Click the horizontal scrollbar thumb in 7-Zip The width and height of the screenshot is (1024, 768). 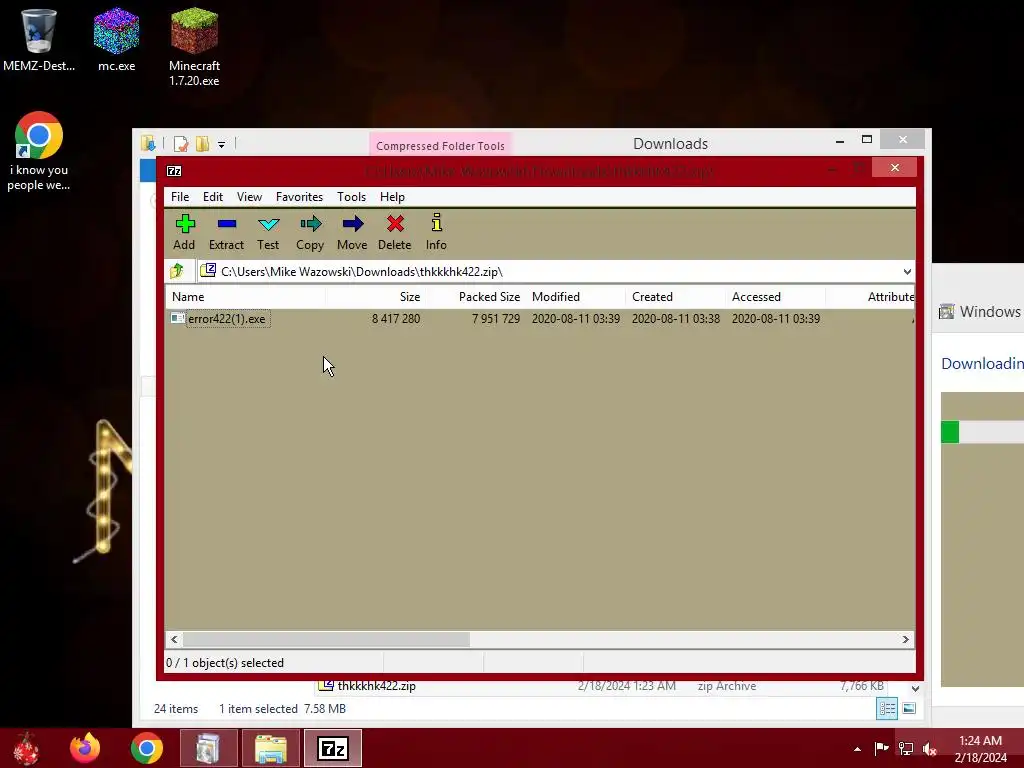point(326,639)
